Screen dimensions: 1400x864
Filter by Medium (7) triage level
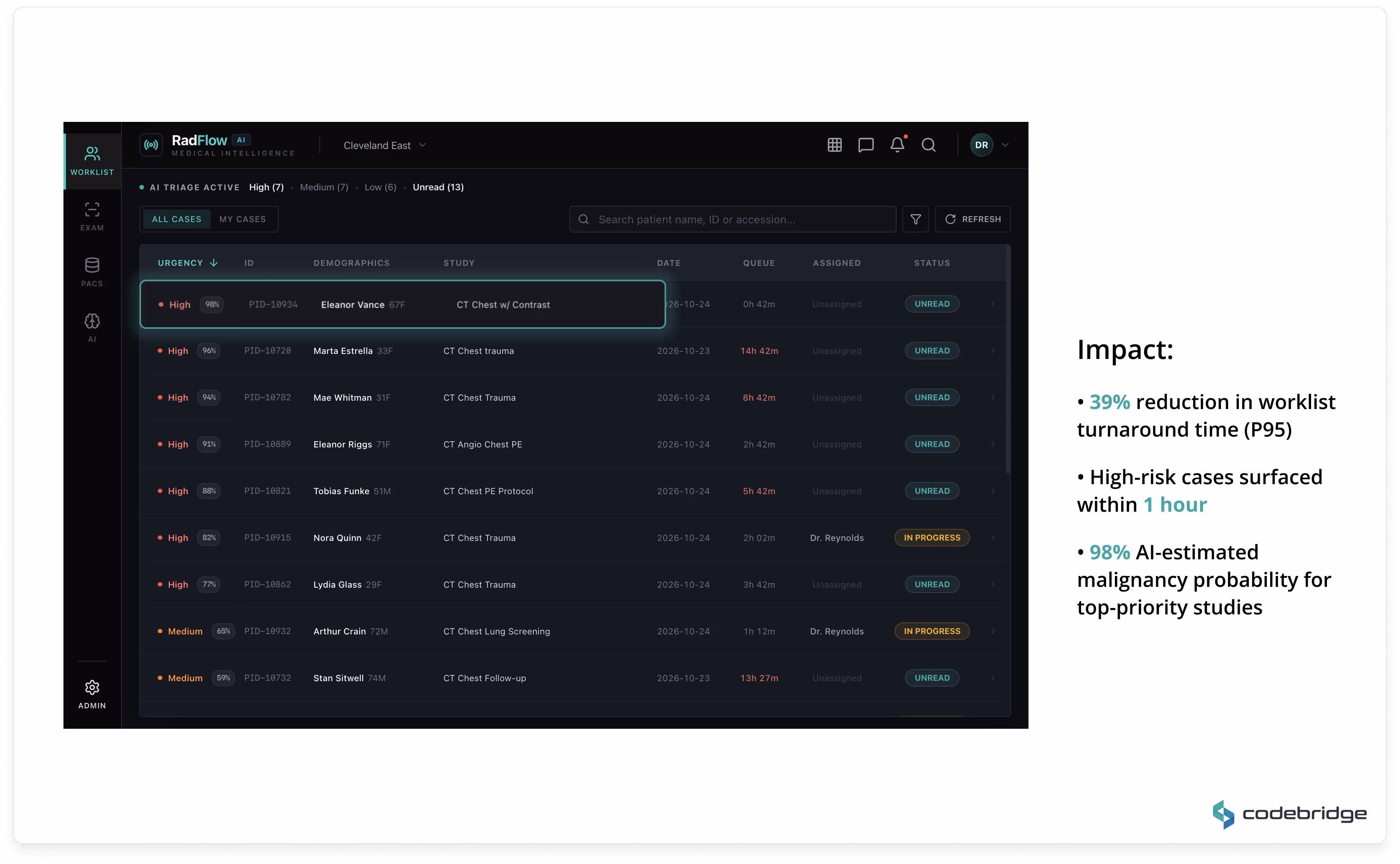(324, 187)
